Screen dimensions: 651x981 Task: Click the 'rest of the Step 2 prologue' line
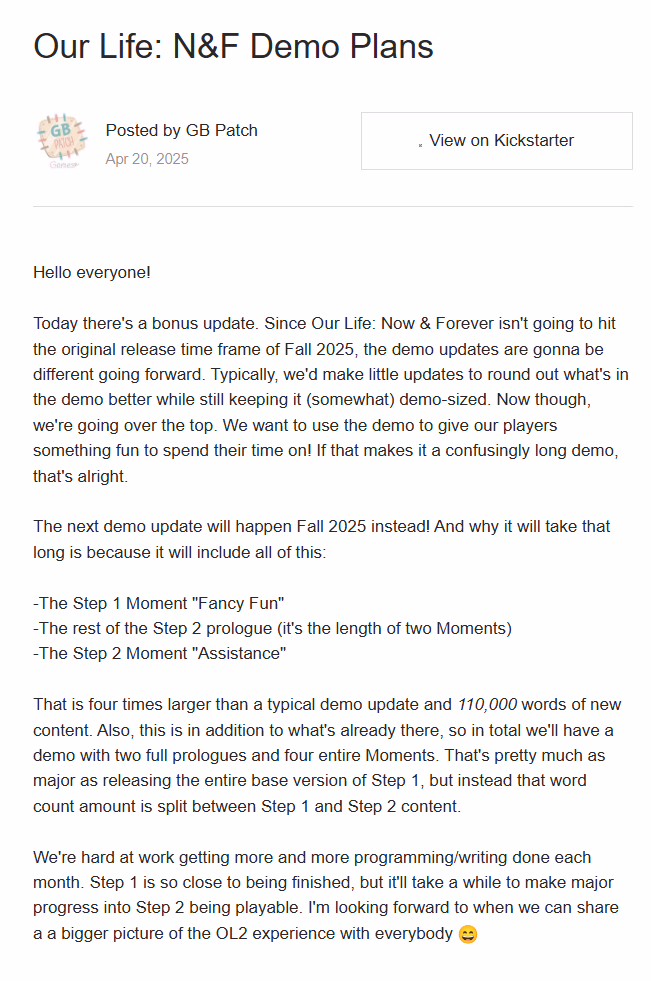coord(272,628)
